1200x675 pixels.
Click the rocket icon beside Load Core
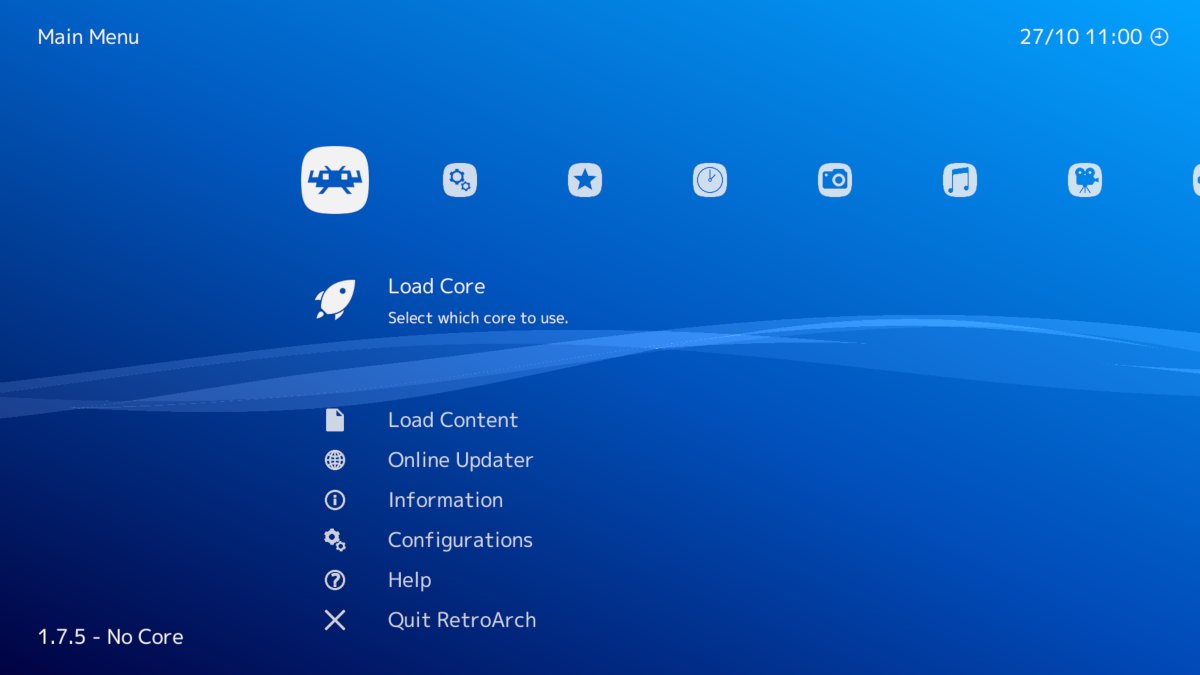coord(335,299)
